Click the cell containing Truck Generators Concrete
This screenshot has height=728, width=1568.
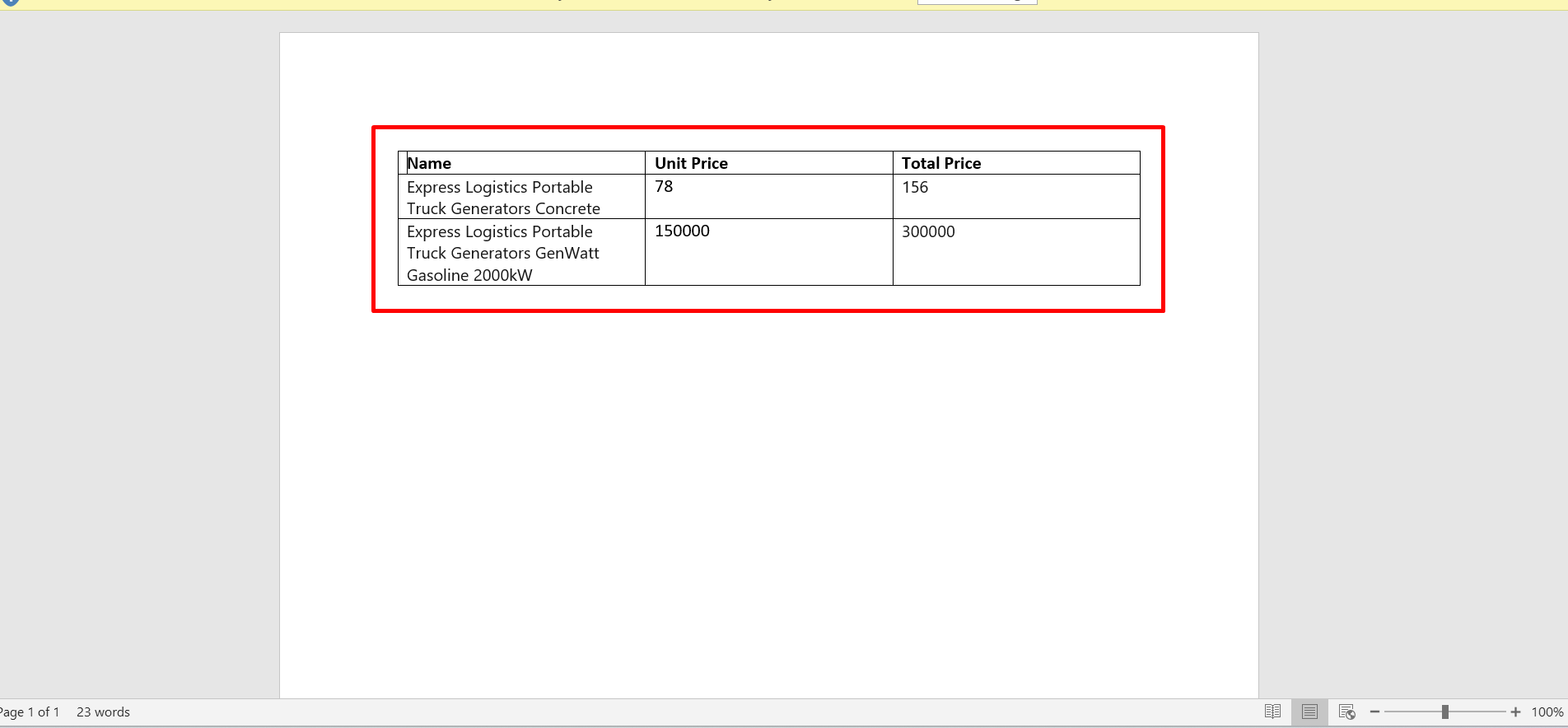click(x=503, y=198)
